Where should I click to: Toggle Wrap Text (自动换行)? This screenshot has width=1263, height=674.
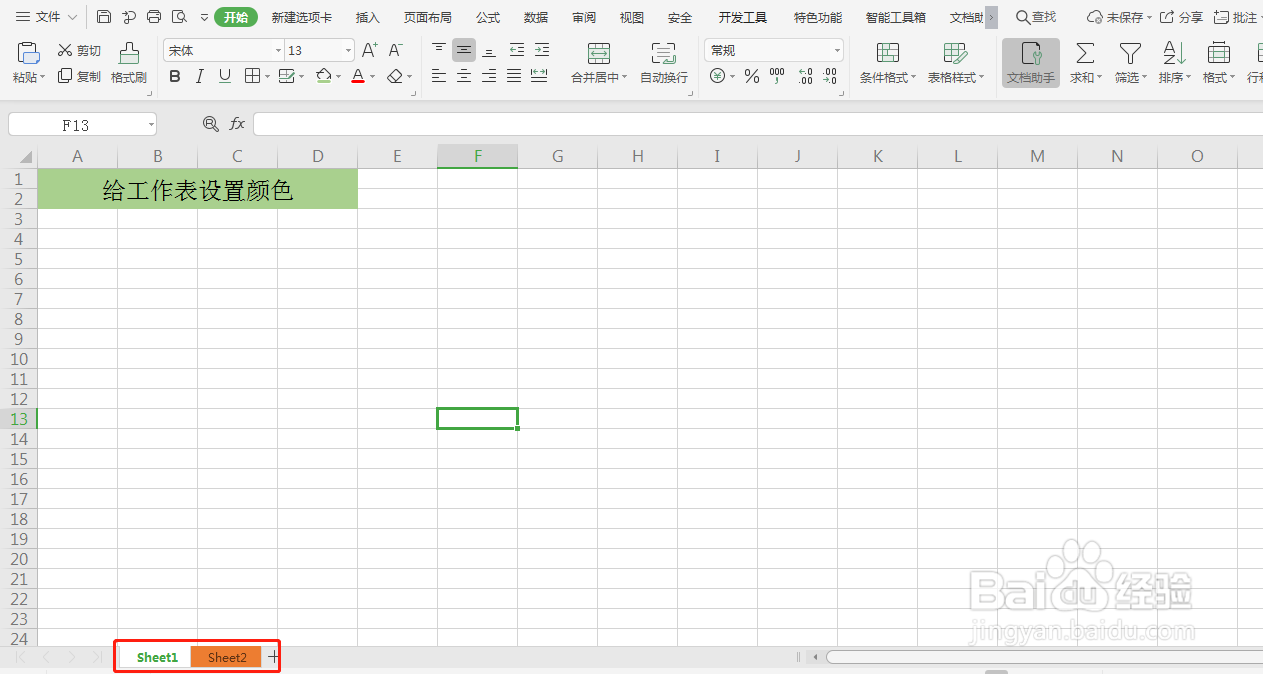[664, 63]
